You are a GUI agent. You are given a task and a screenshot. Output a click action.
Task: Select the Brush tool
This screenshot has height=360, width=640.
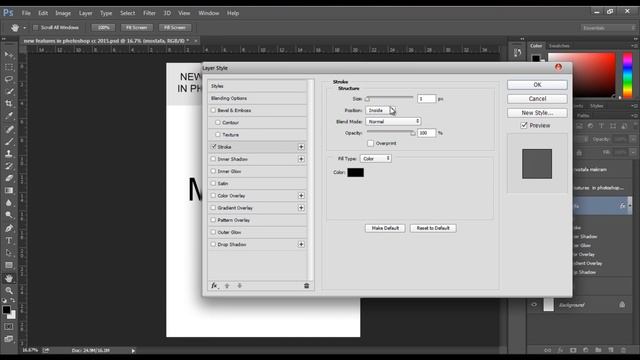[9, 142]
